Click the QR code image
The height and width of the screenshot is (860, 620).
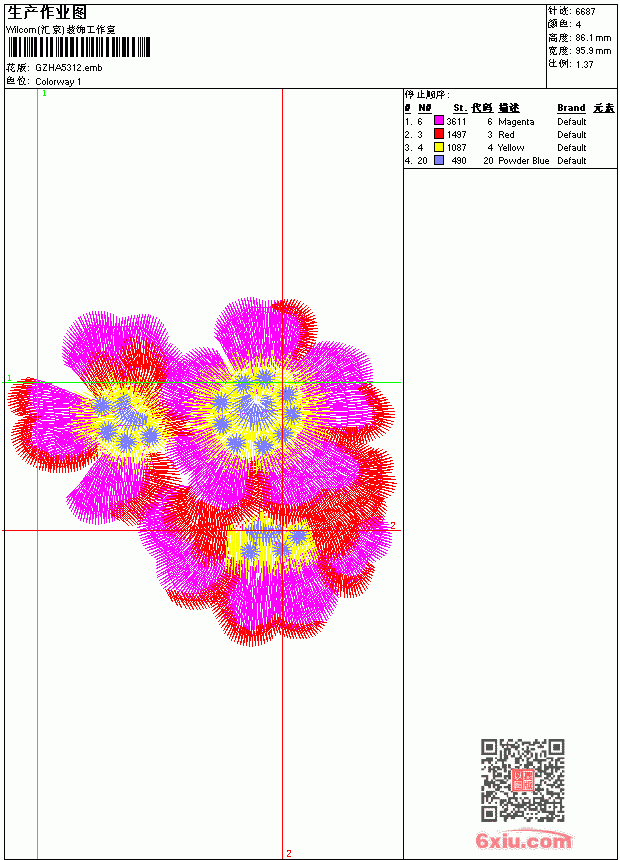tap(523, 780)
